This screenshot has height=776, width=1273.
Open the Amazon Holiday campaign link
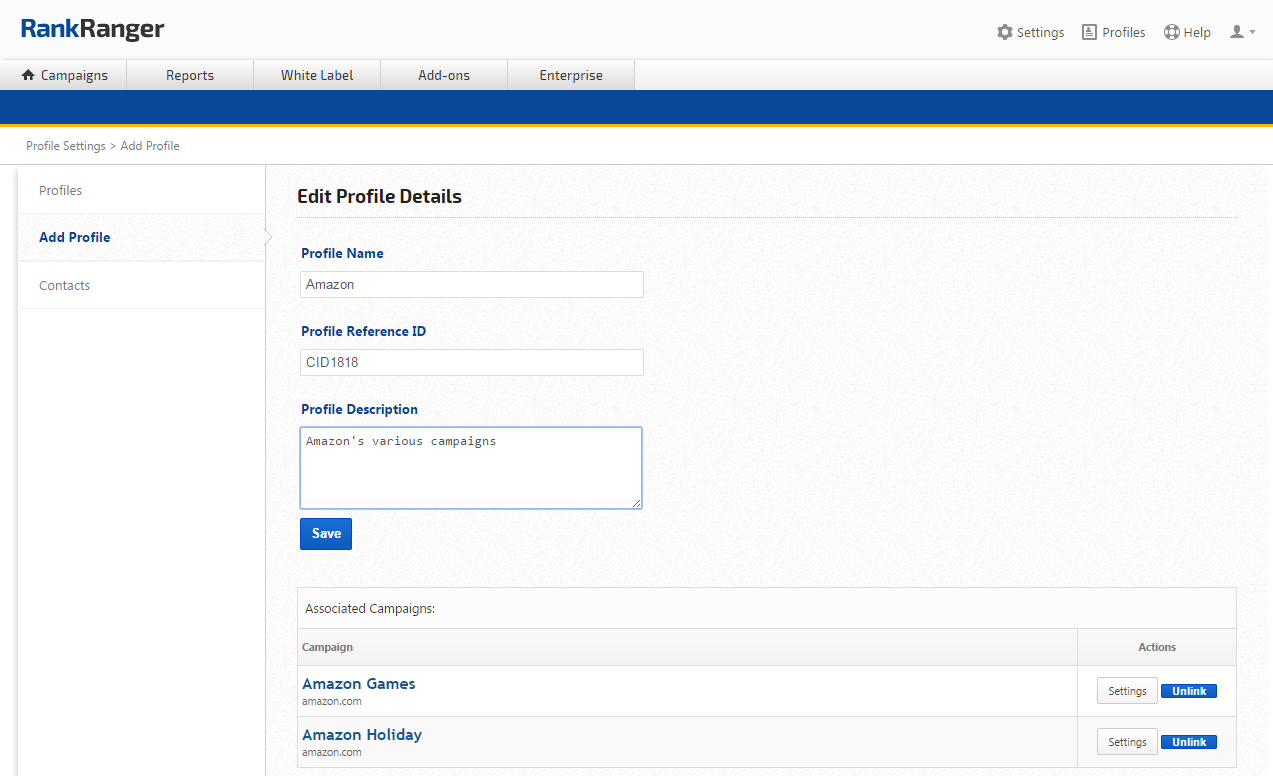tap(362, 734)
